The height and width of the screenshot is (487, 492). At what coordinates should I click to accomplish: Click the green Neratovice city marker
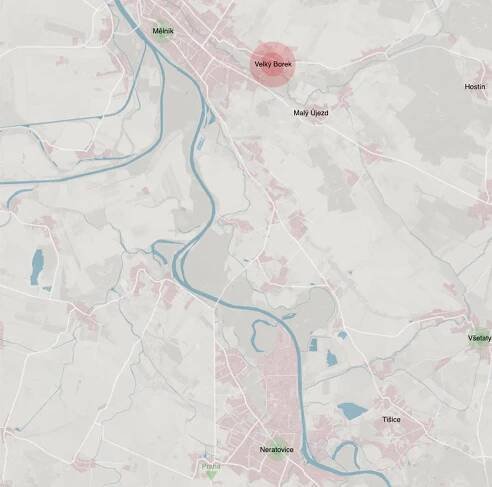[x=276, y=450]
